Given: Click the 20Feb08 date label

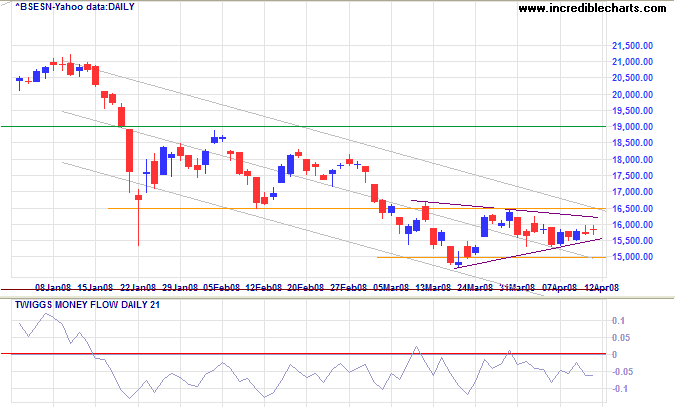Looking at the screenshot, I should 306,288.
